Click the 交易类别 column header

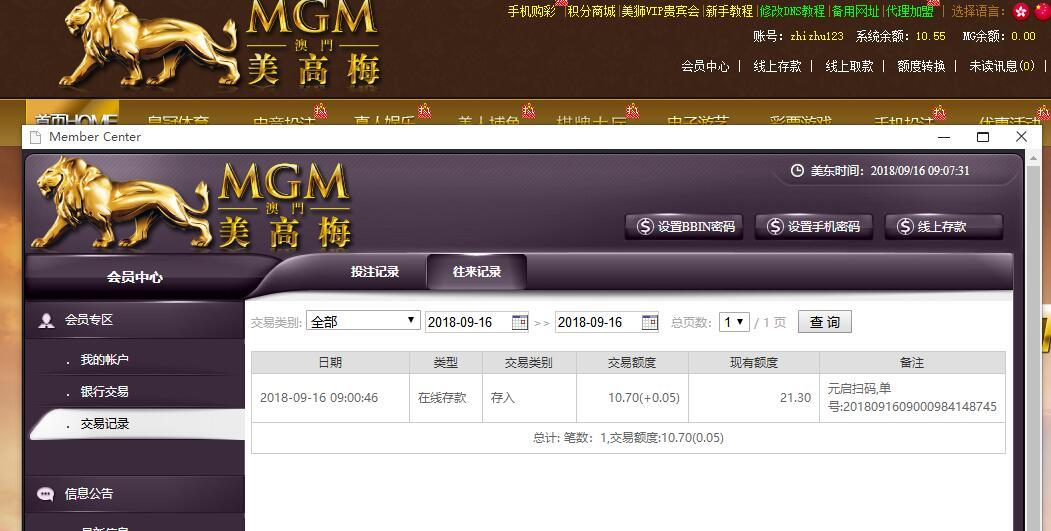click(x=529, y=363)
